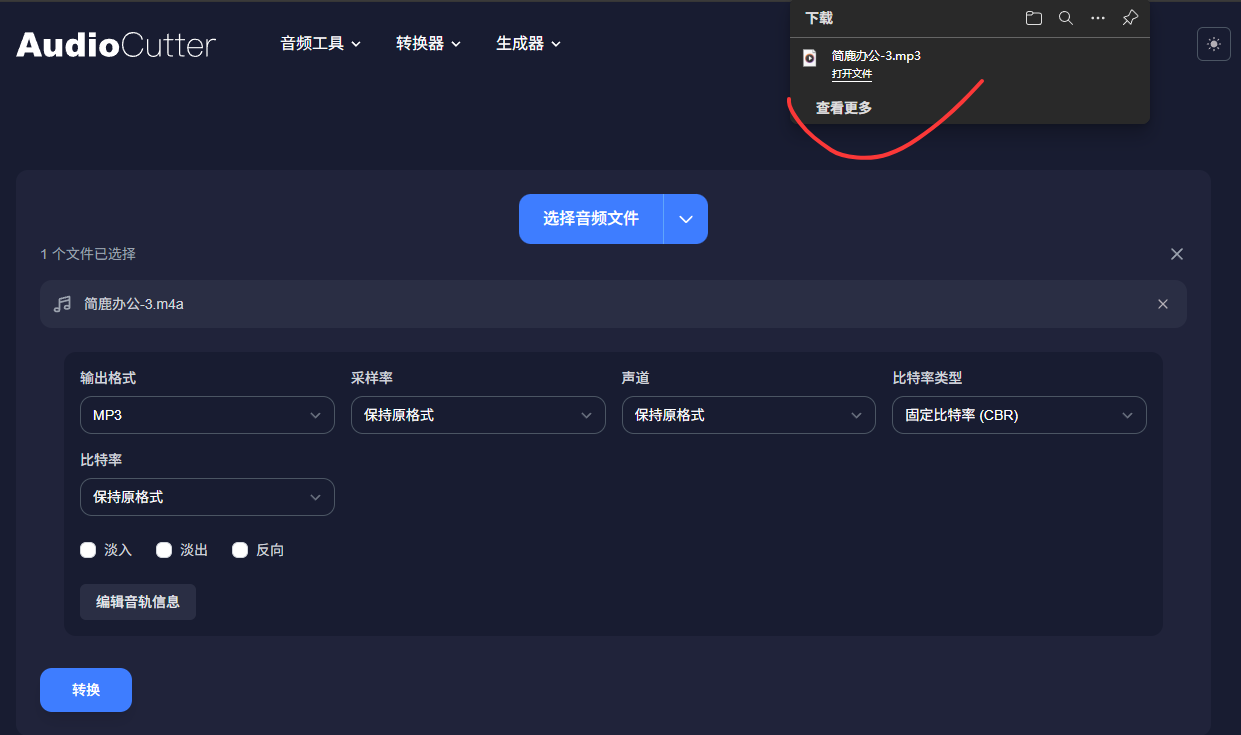The width and height of the screenshot is (1241, 735).
Task: Toggle the light/dark theme sun icon
Action: tap(1214, 44)
